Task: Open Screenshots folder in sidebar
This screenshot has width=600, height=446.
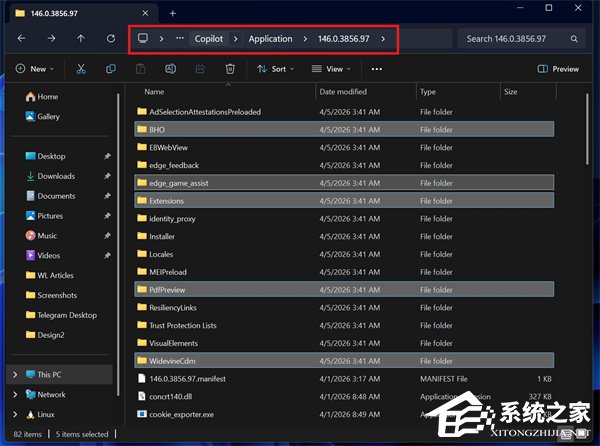Action: pos(51,295)
